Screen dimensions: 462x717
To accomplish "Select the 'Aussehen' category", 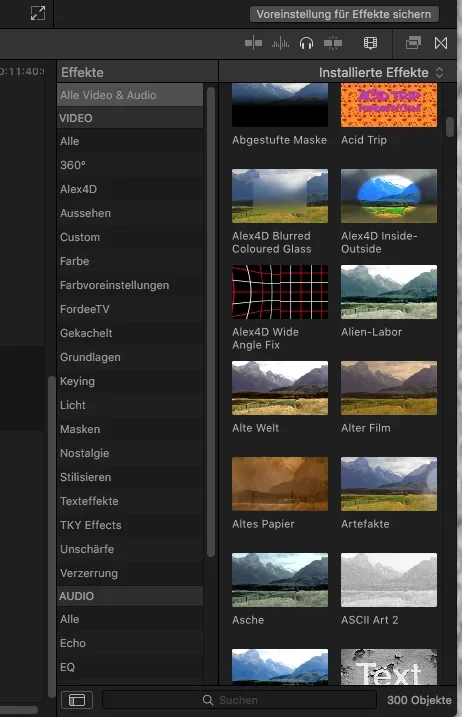I will coord(130,213).
